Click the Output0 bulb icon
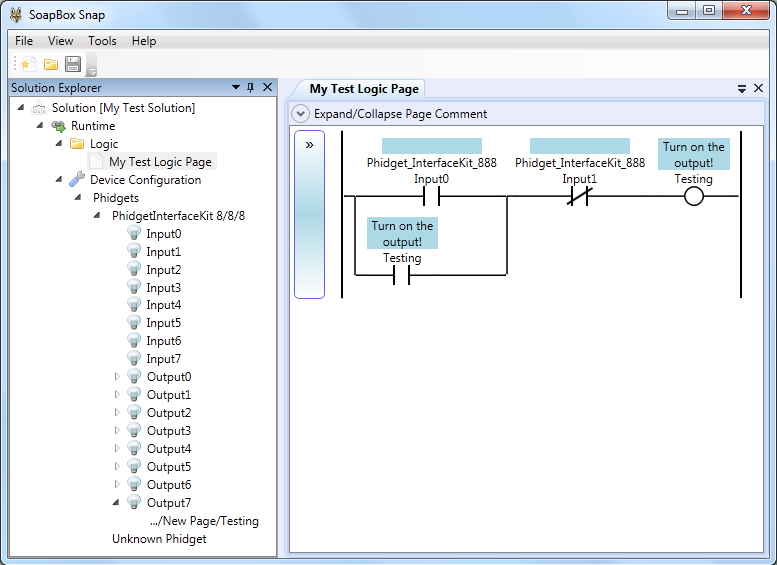 (x=134, y=376)
